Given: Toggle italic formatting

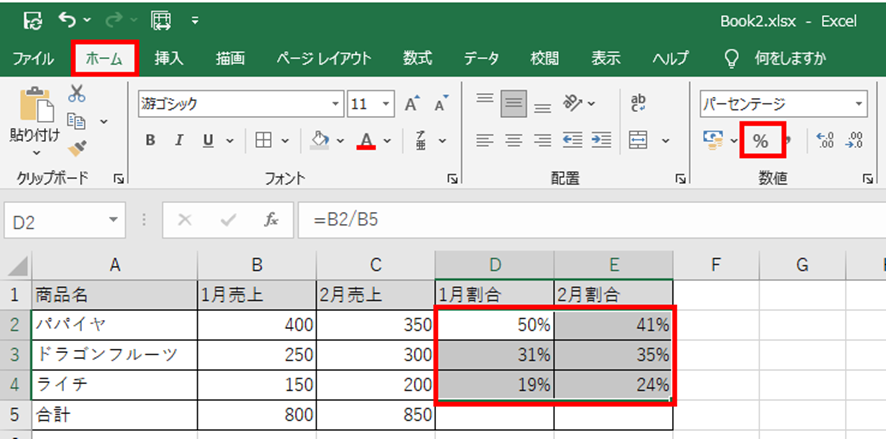Looking at the screenshot, I should [178, 140].
